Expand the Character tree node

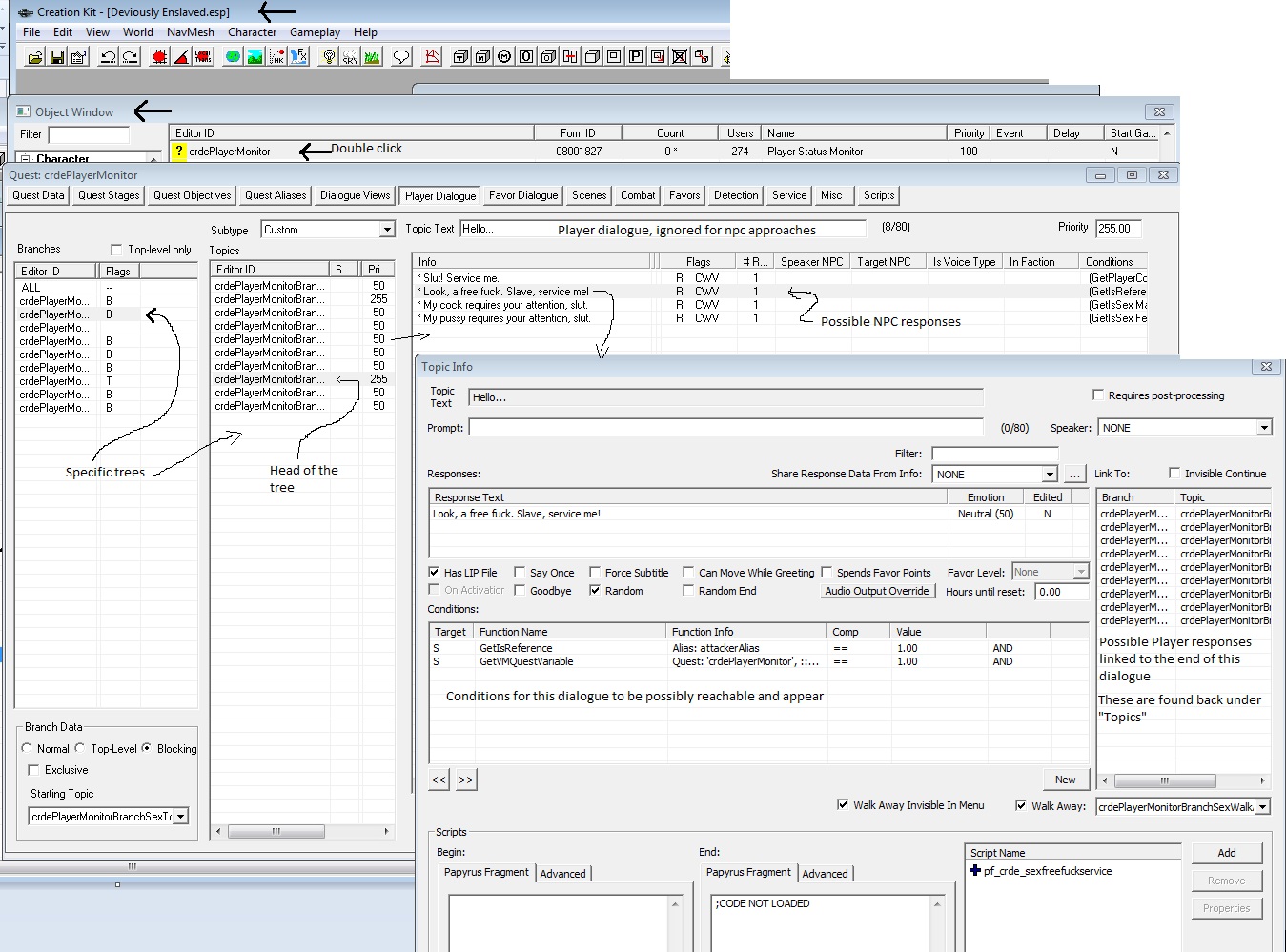point(26,159)
